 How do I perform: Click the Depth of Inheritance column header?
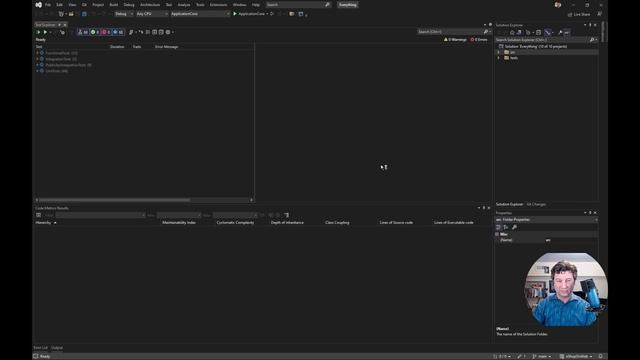(x=287, y=223)
